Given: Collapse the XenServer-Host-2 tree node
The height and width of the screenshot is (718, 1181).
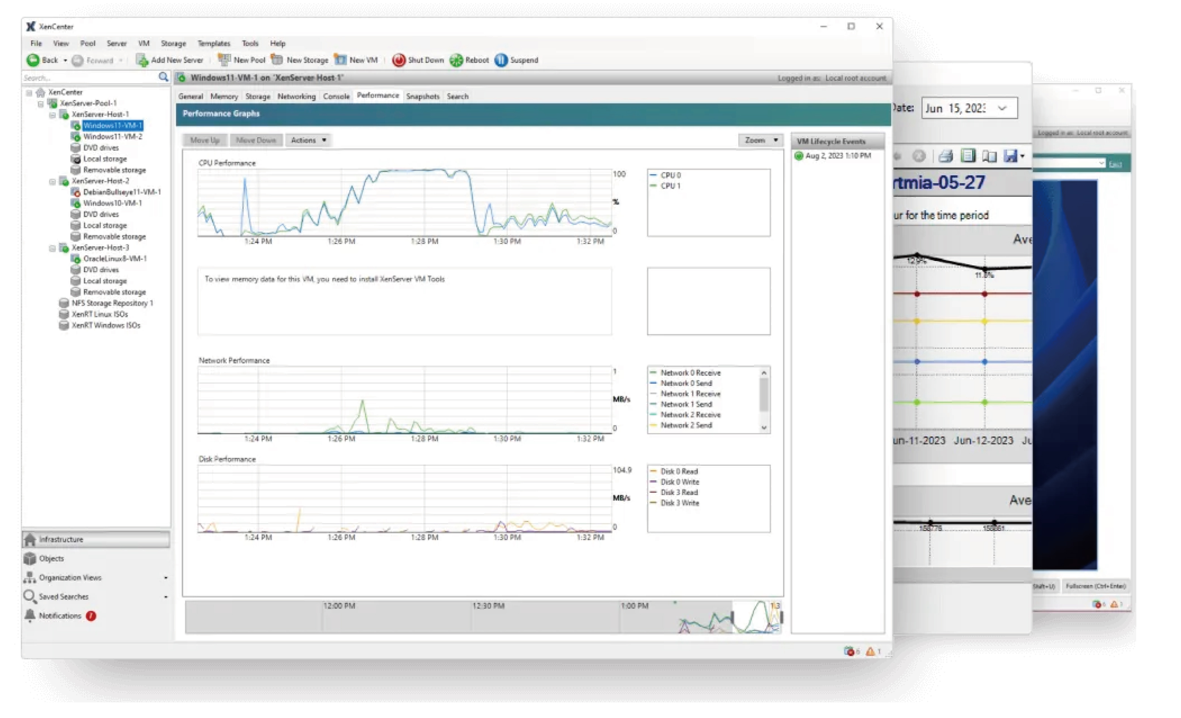Looking at the screenshot, I should click(52, 181).
